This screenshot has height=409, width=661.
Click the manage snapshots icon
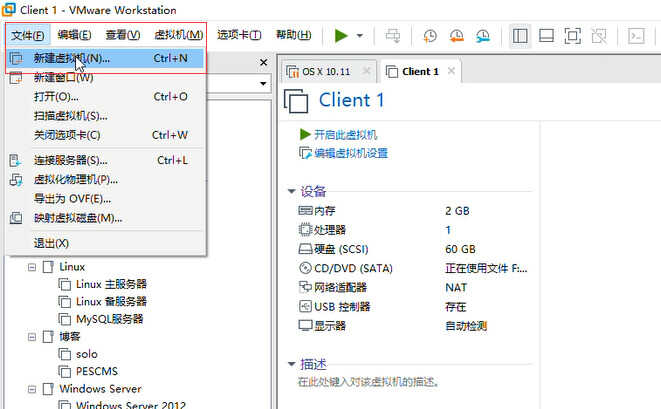[x=483, y=36]
